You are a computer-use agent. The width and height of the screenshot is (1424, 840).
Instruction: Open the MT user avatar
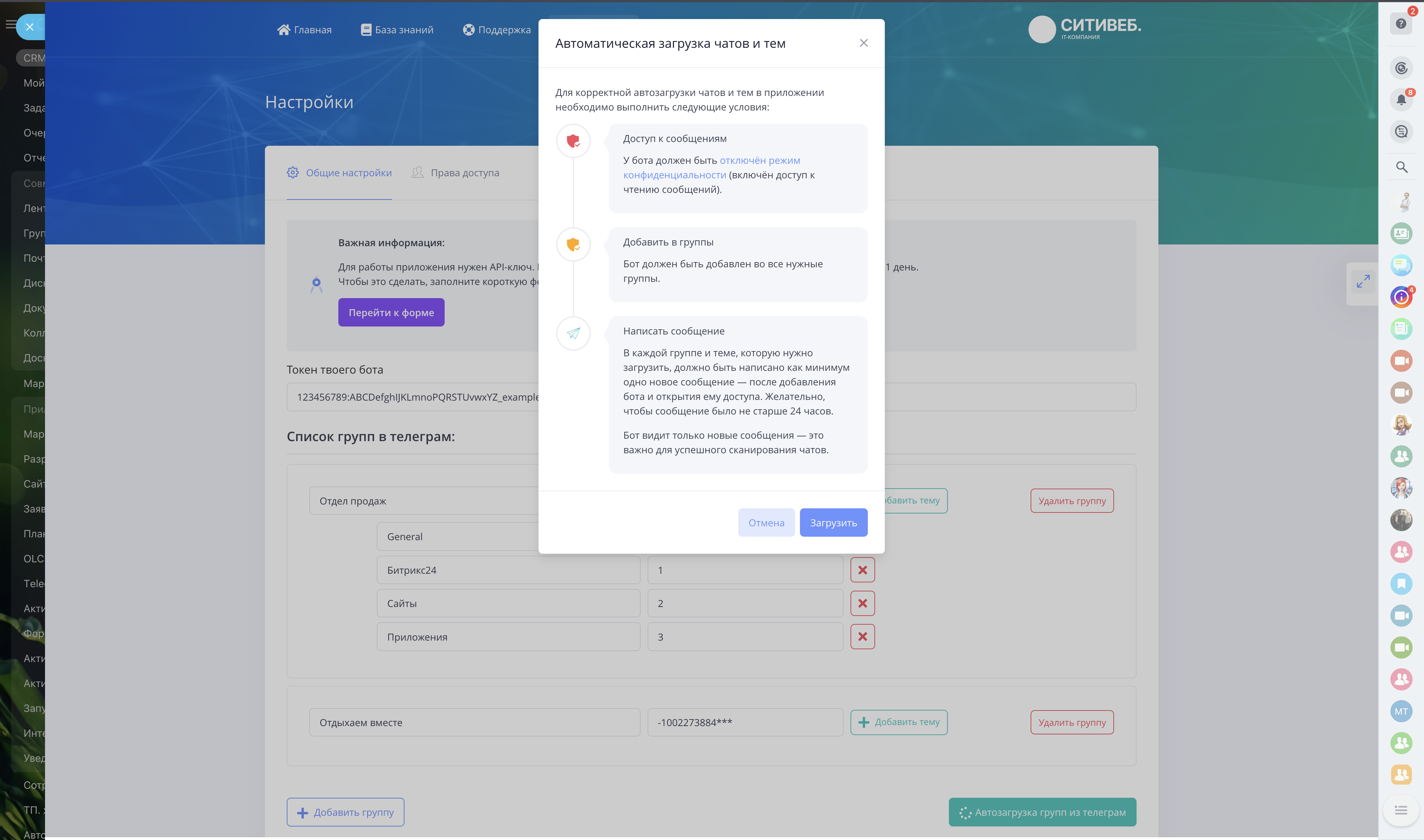point(1401,712)
